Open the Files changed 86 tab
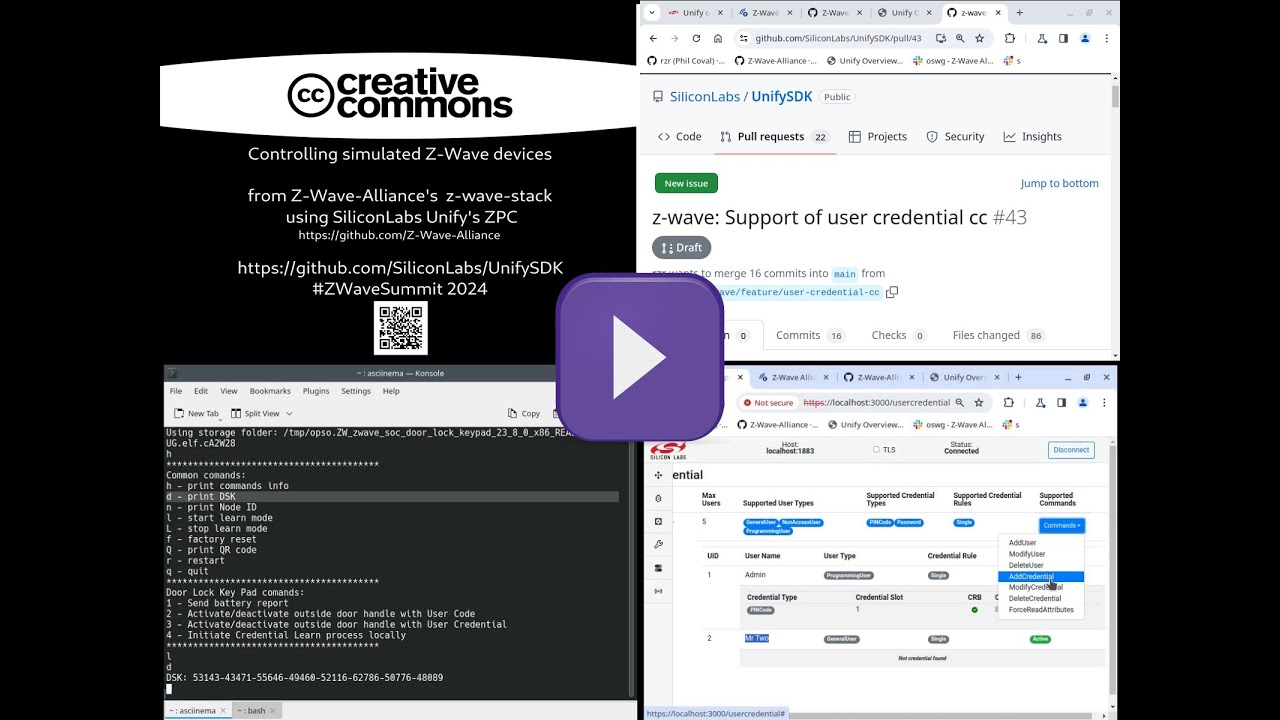 tap(999, 336)
